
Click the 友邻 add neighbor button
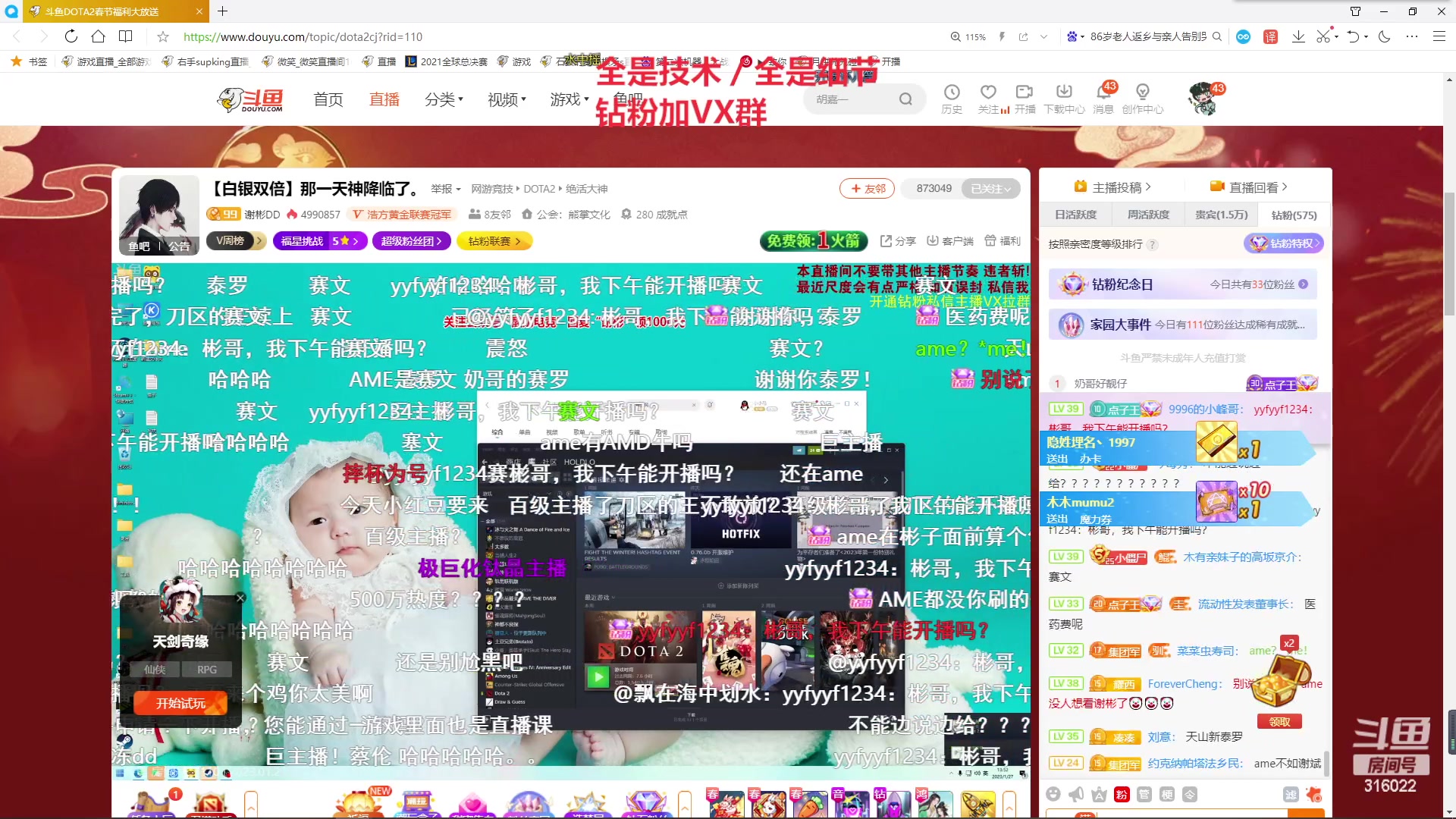(867, 189)
